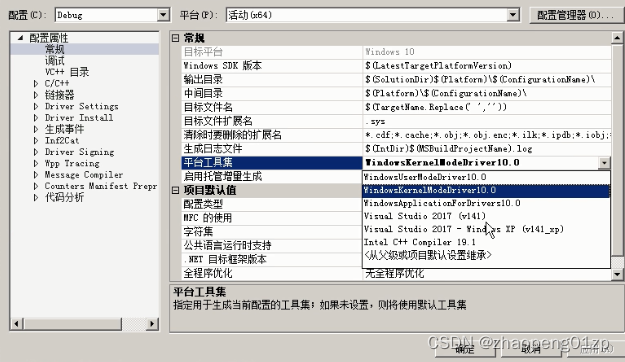The image size is (625, 362).
Task: Choose WindowsUserModeDriver10.0 toolset
Action: coord(486,177)
